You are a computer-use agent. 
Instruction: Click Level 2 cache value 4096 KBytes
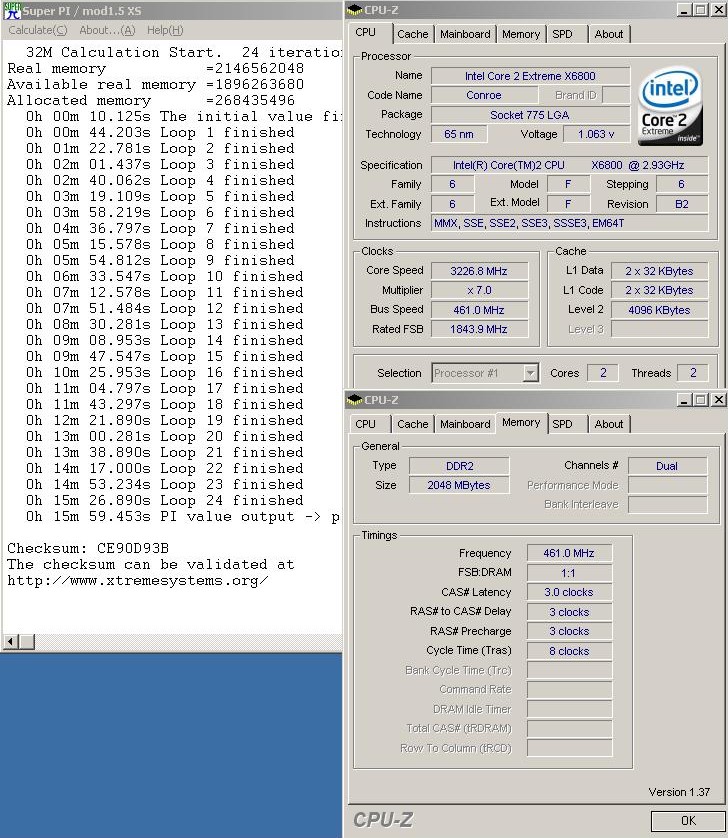[659, 310]
